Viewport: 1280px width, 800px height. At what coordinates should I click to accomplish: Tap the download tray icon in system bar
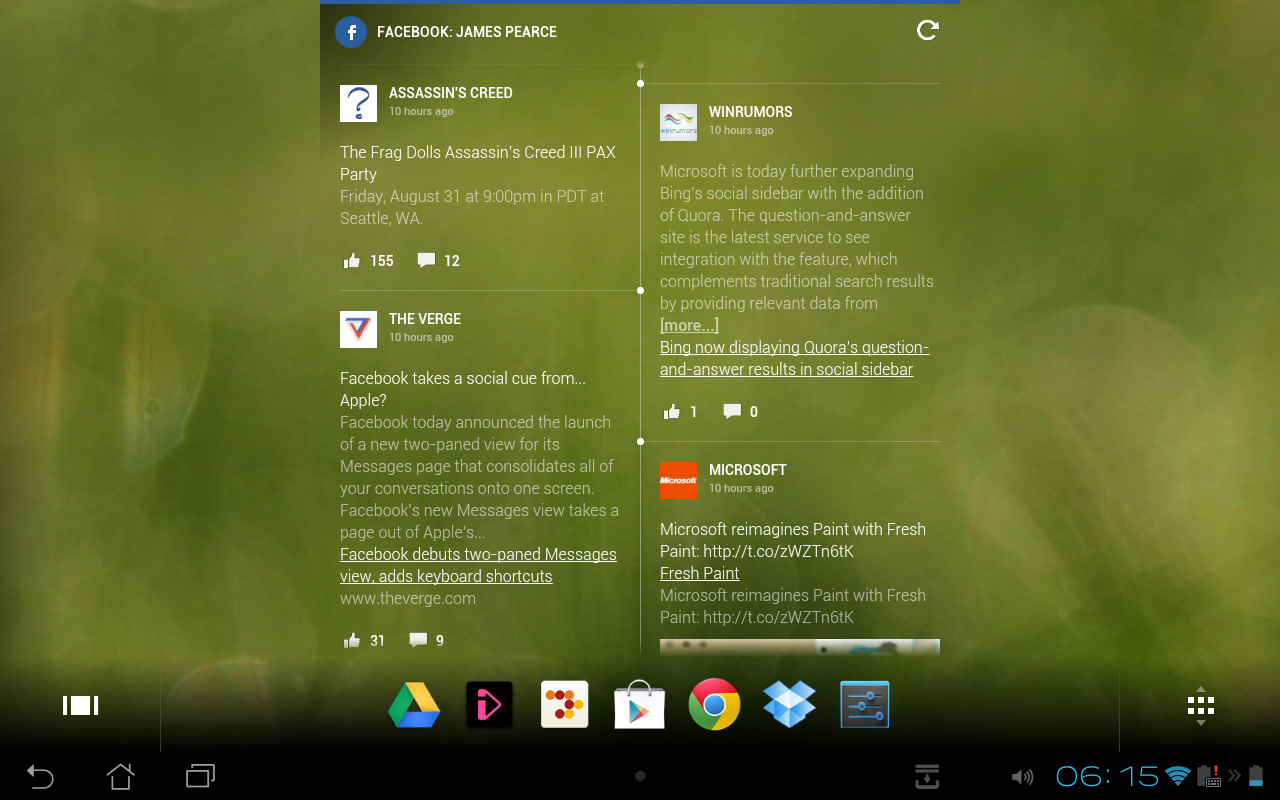[x=927, y=776]
